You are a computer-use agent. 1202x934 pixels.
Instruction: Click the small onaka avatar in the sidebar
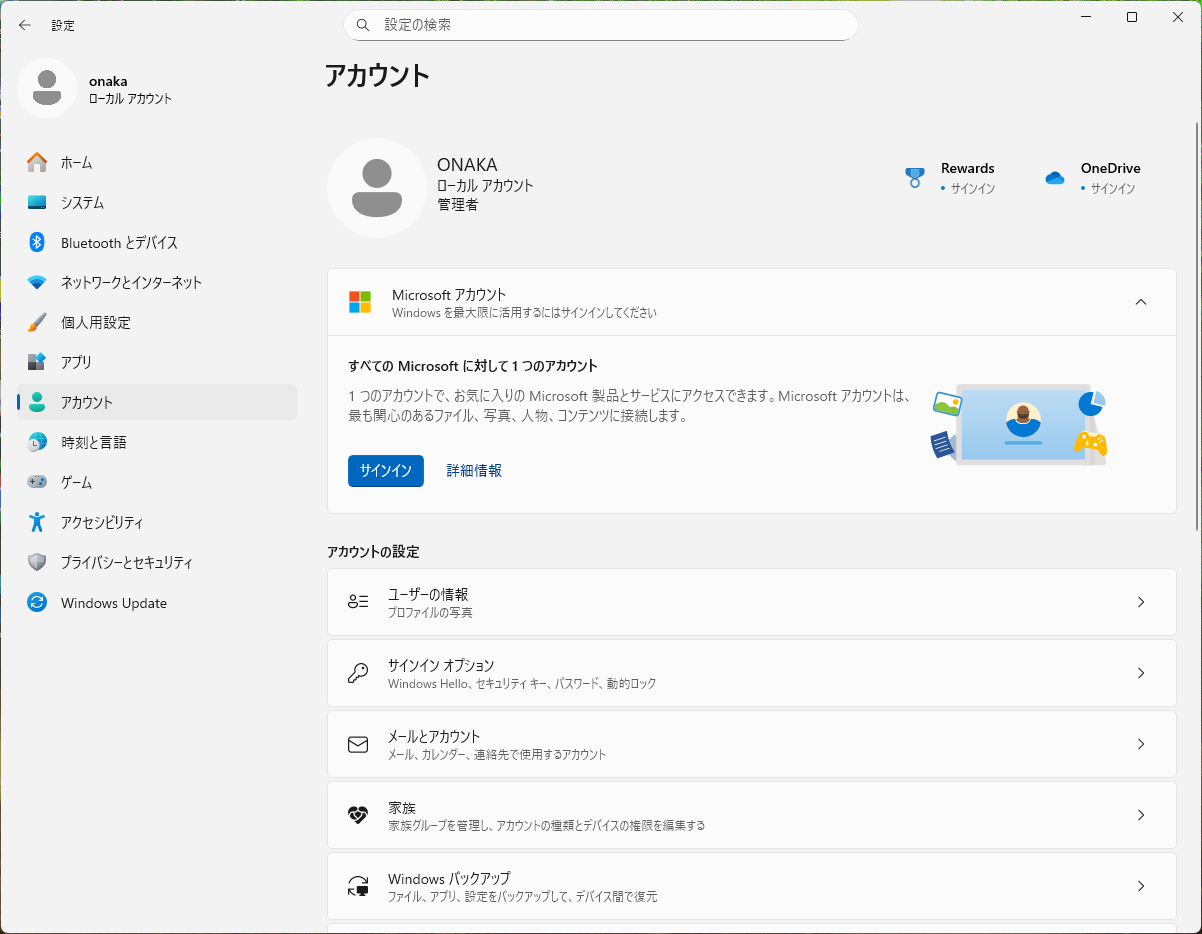(x=47, y=88)
